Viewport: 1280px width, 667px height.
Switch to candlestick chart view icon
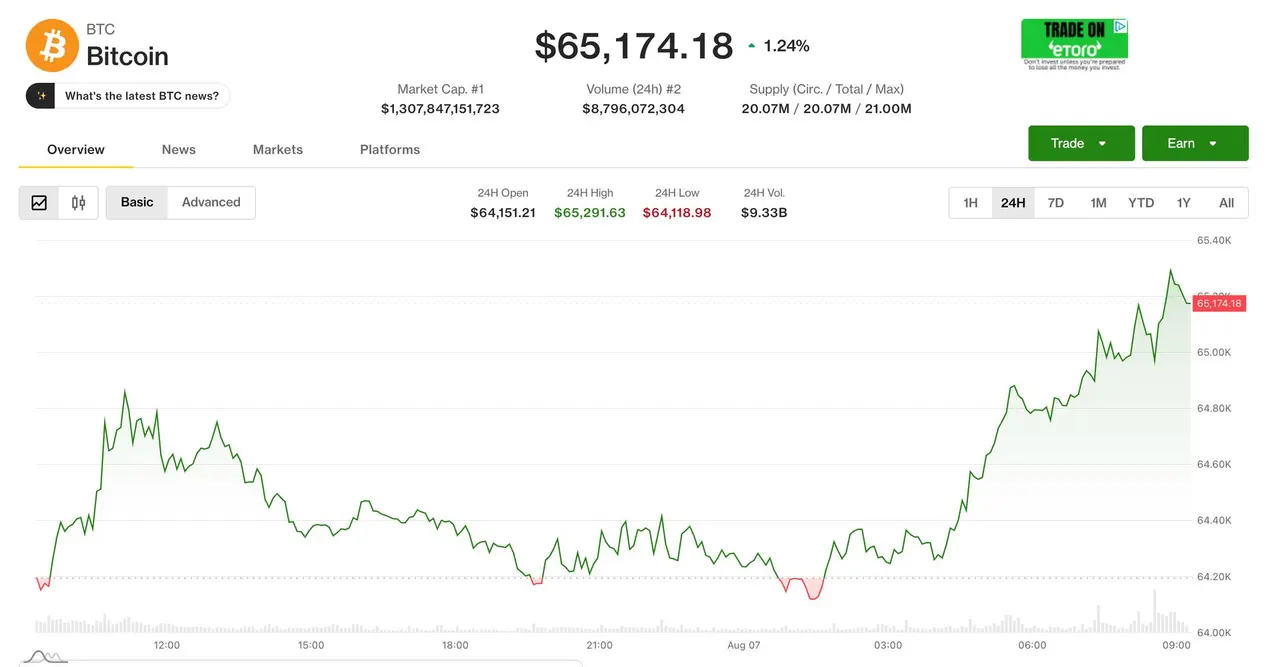(x=78, y=203)
